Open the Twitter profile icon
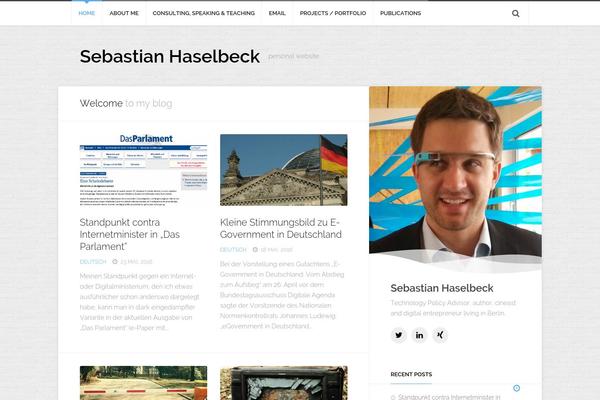The width and height of the screenshot is (600, 400). tap(399, 335)
